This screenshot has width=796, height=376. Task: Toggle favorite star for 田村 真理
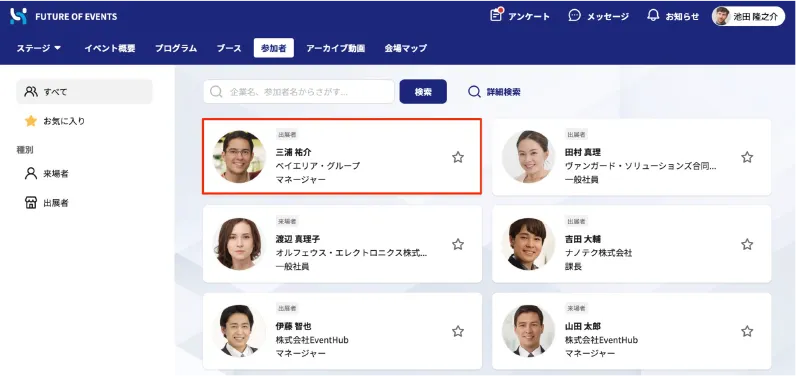point(747,157)
